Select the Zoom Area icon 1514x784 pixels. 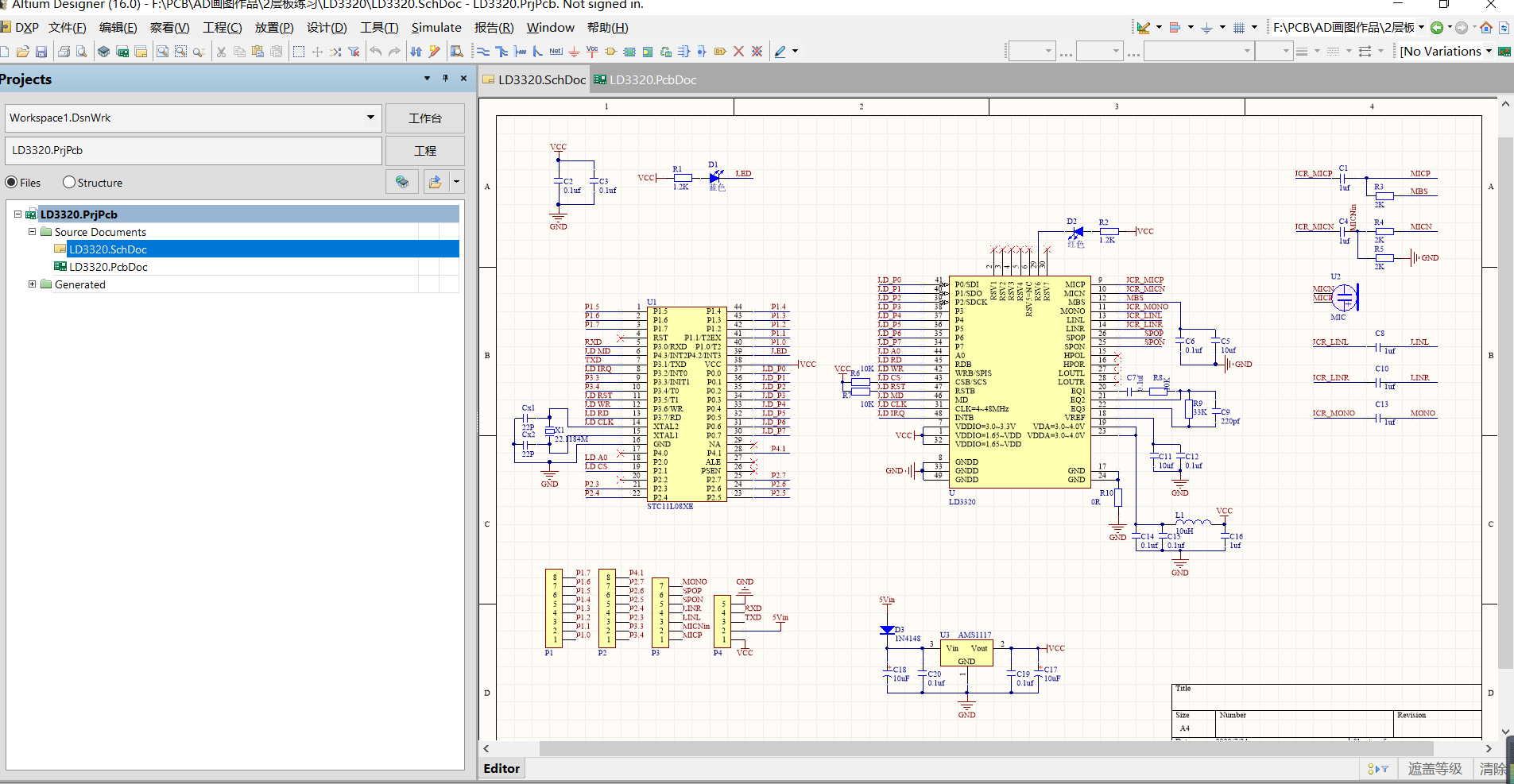tap(180, 52)
